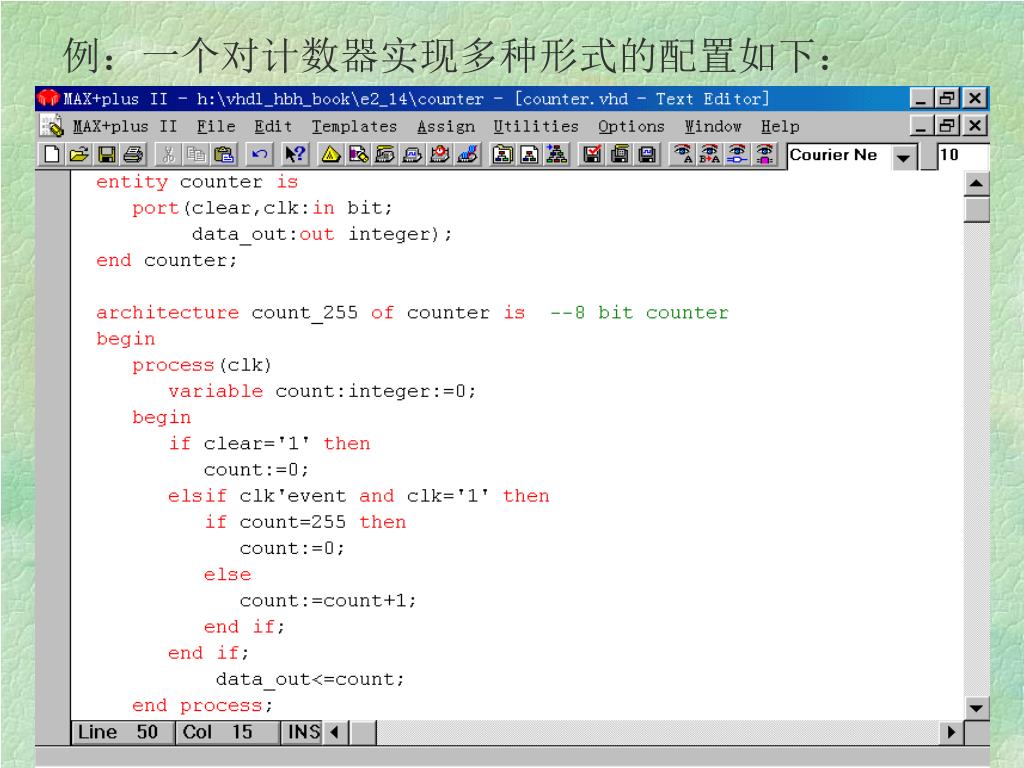Click the project name hierarchy icon
Image resolution: width=1024 pixels, height=768 pixels.
pos(502,155)
